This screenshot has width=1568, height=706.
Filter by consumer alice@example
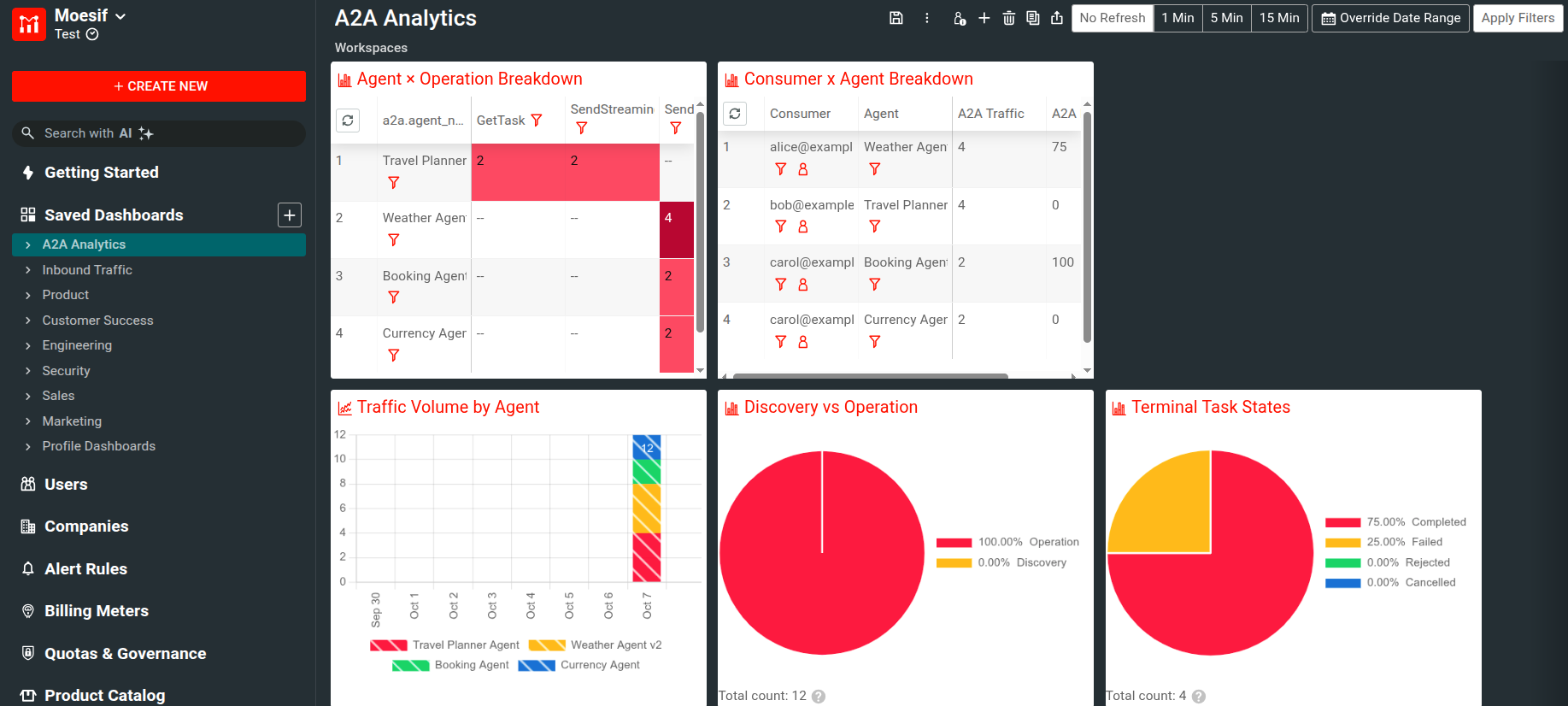coord(780,169)
